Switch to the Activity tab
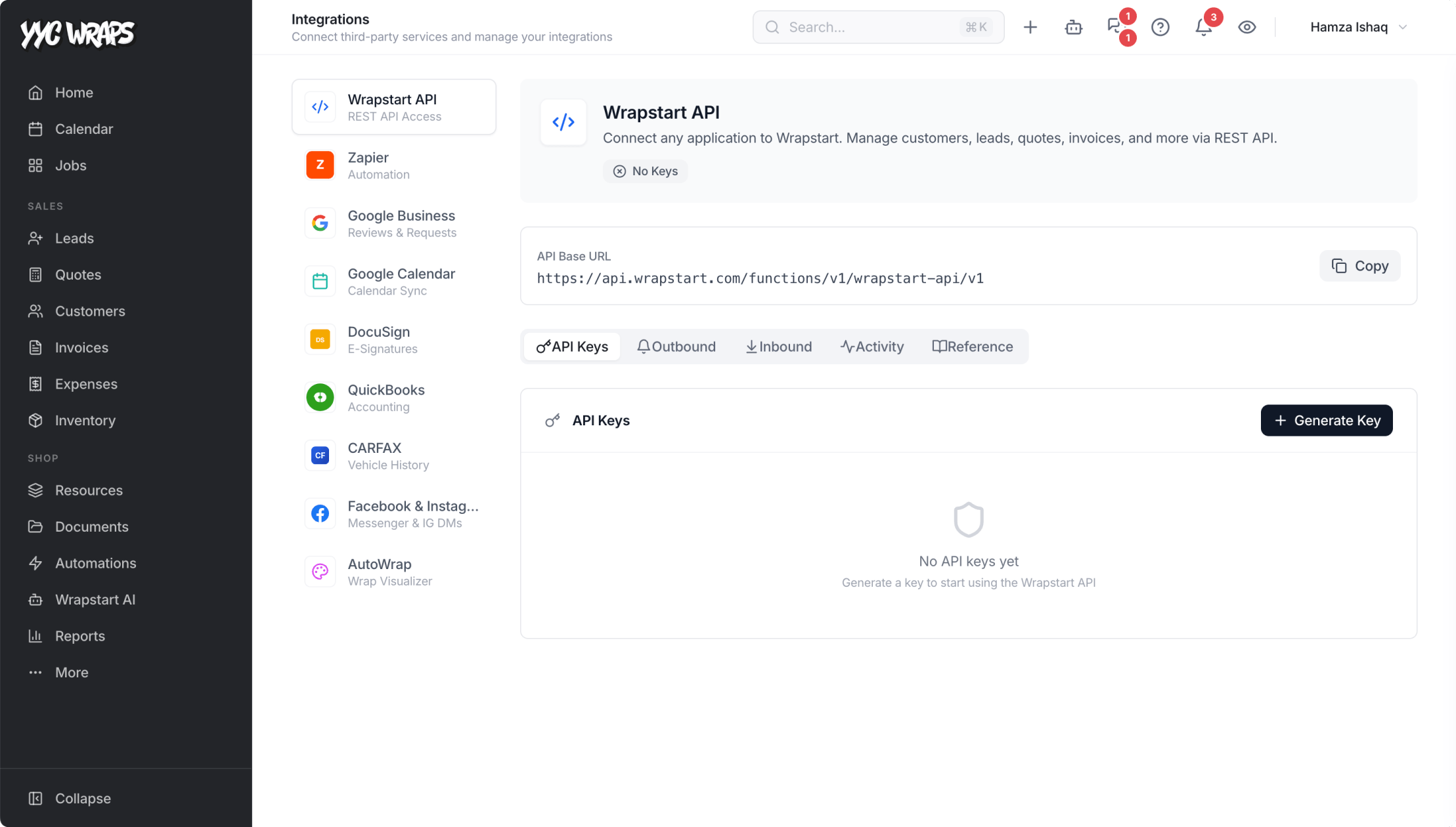The width and height of the screenshot is (1456, 827). pos(872,347)
